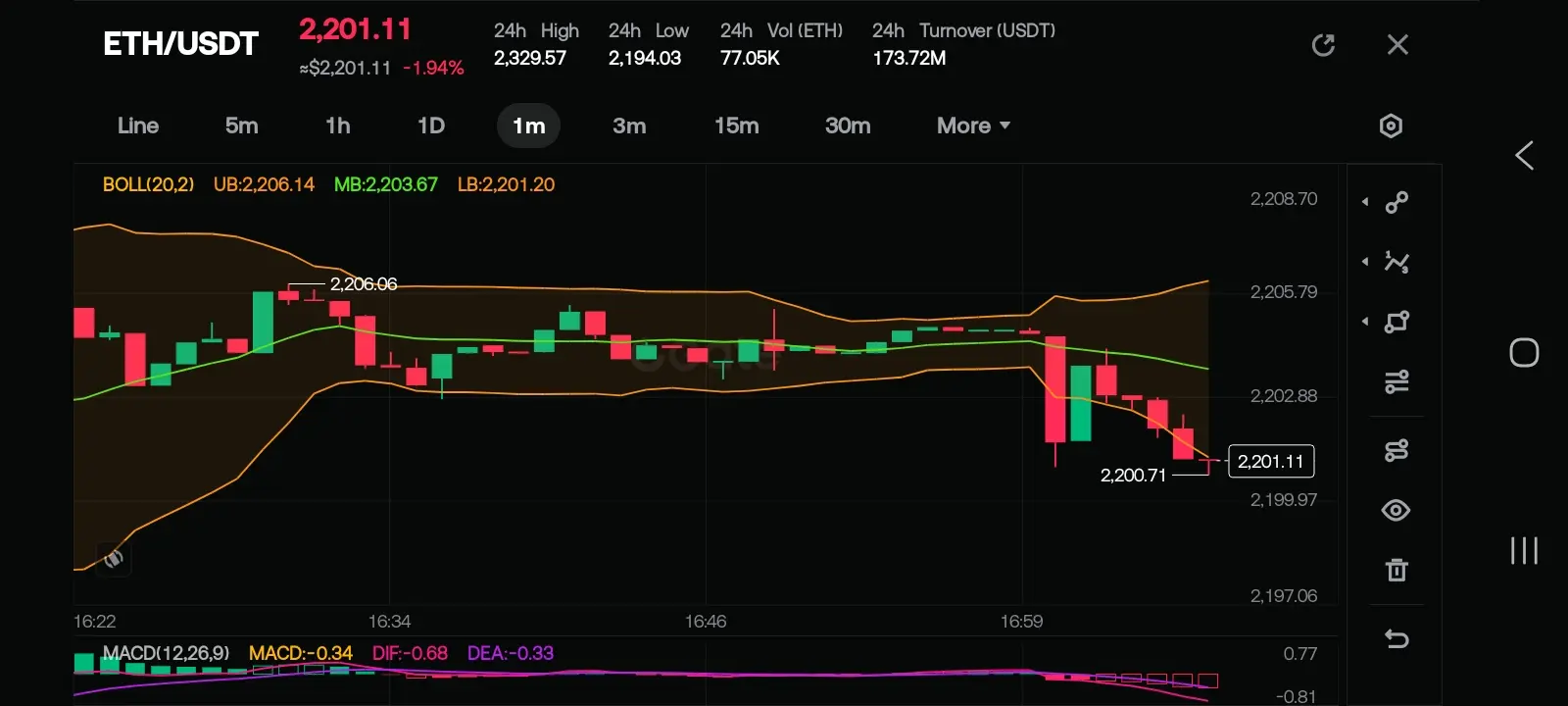Image resolution: width=1568 pixels, height=706 pixels.
Task: Tap the double-toggle icon above the eye
Action: click(1396, 450)
